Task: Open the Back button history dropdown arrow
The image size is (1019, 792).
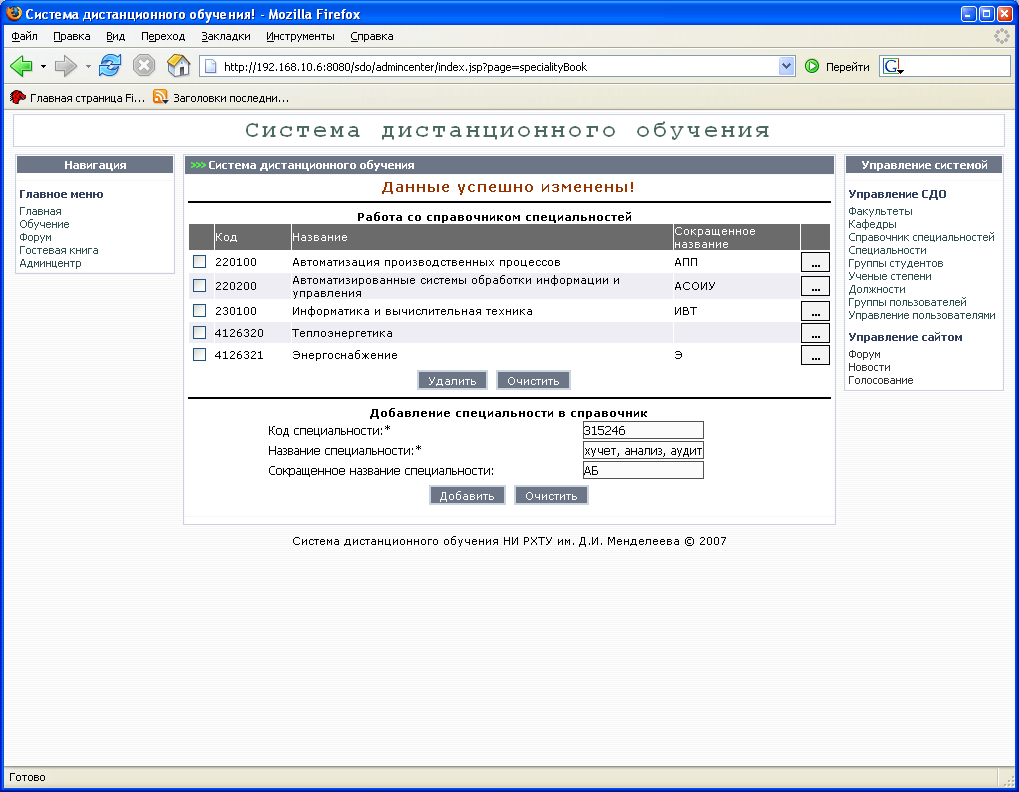Action: coord(44,66)
